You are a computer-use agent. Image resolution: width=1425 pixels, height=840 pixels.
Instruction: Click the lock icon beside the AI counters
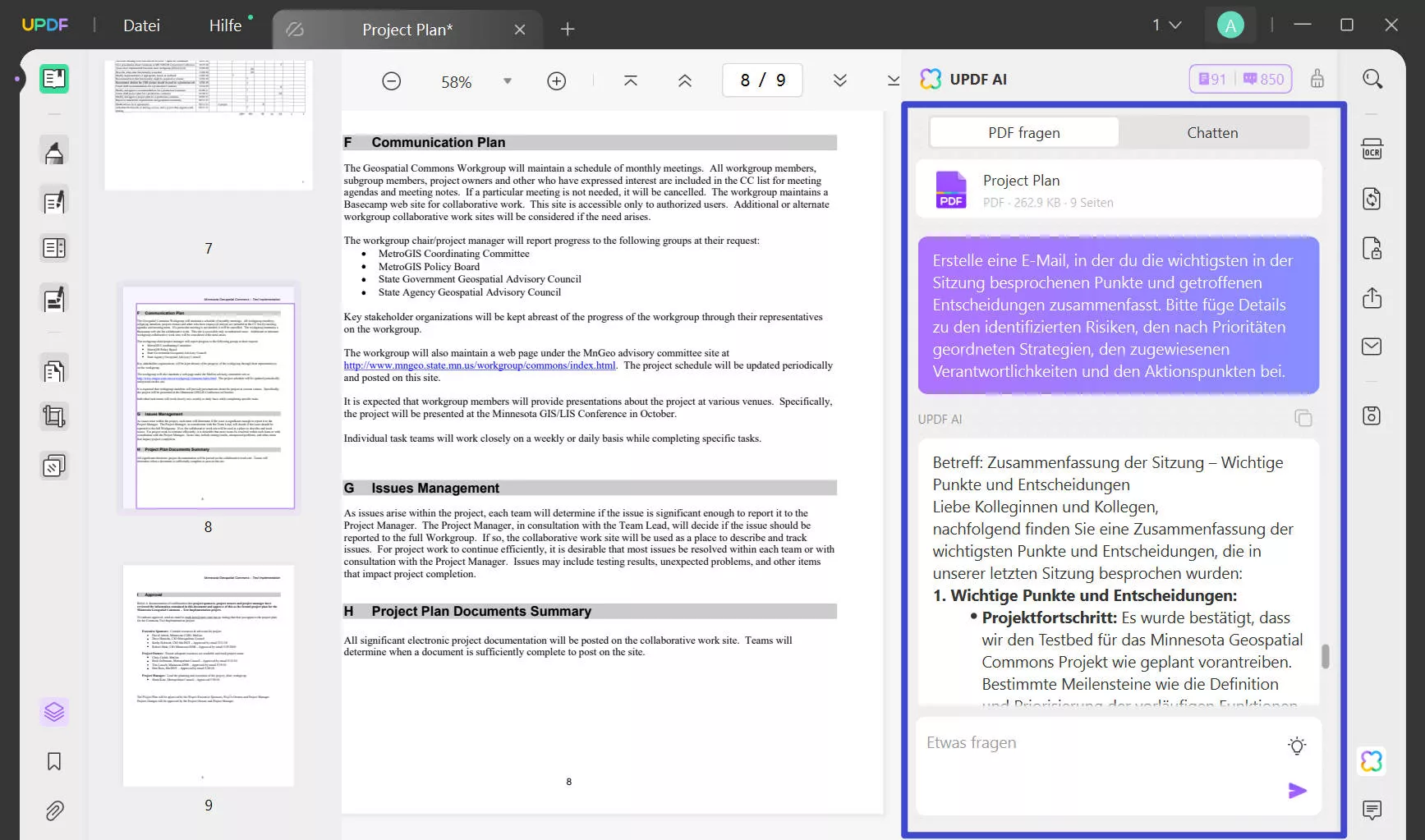(x=1318, y=79)
